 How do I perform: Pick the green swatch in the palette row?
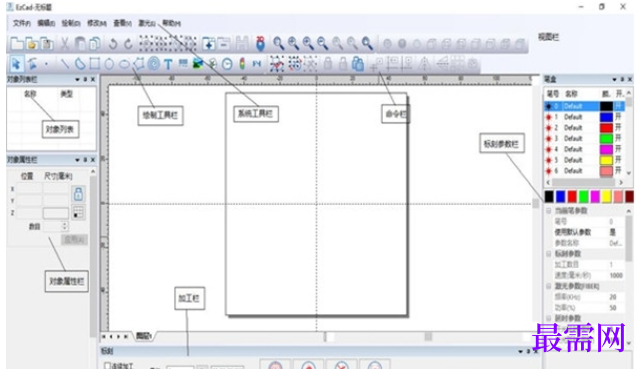pyautogui.click(x=583, y=197)
